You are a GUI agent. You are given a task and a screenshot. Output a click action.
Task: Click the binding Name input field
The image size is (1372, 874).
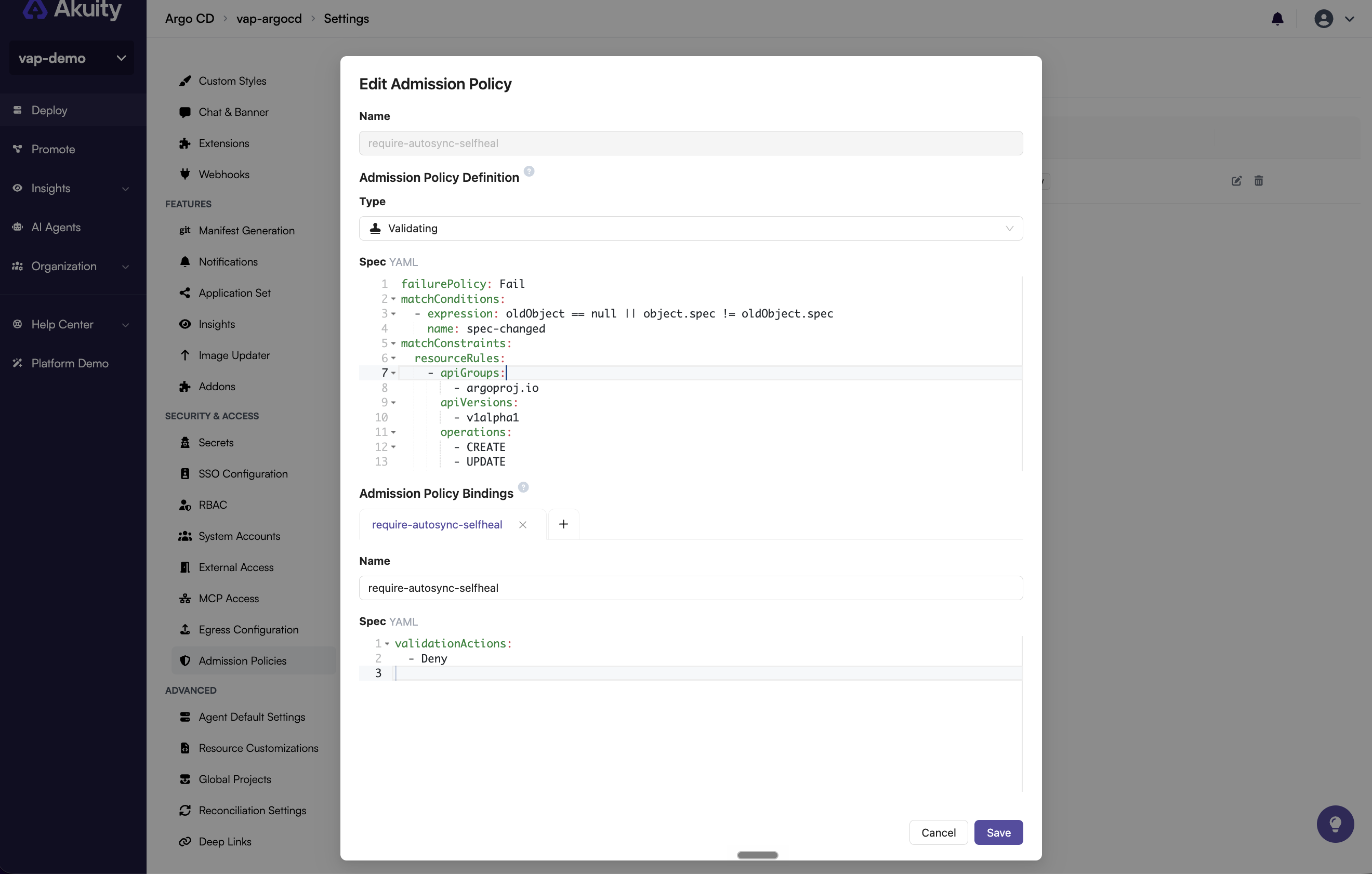pos(691,588)
